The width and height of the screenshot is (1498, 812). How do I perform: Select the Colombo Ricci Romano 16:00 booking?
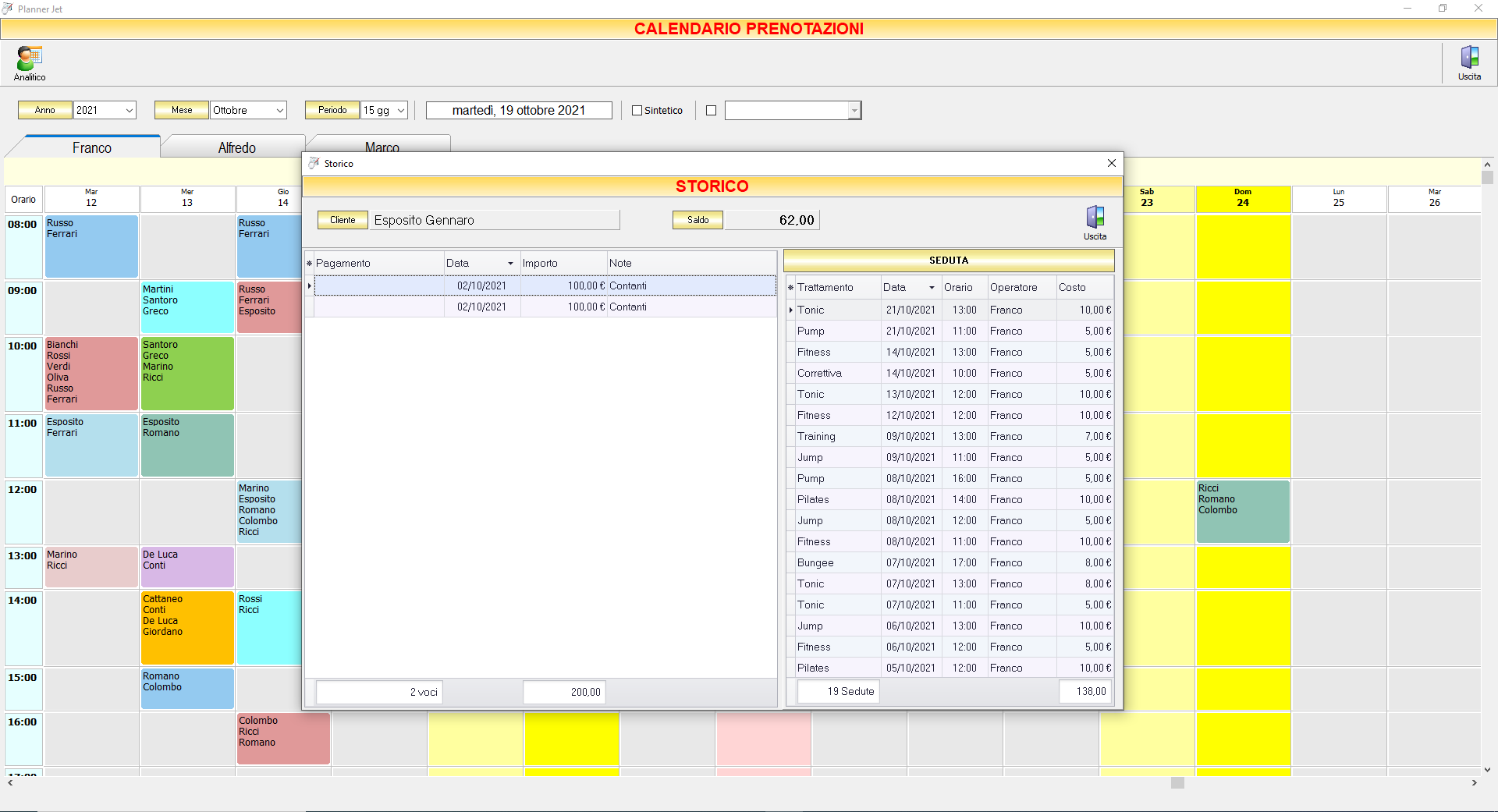[283, 739]
